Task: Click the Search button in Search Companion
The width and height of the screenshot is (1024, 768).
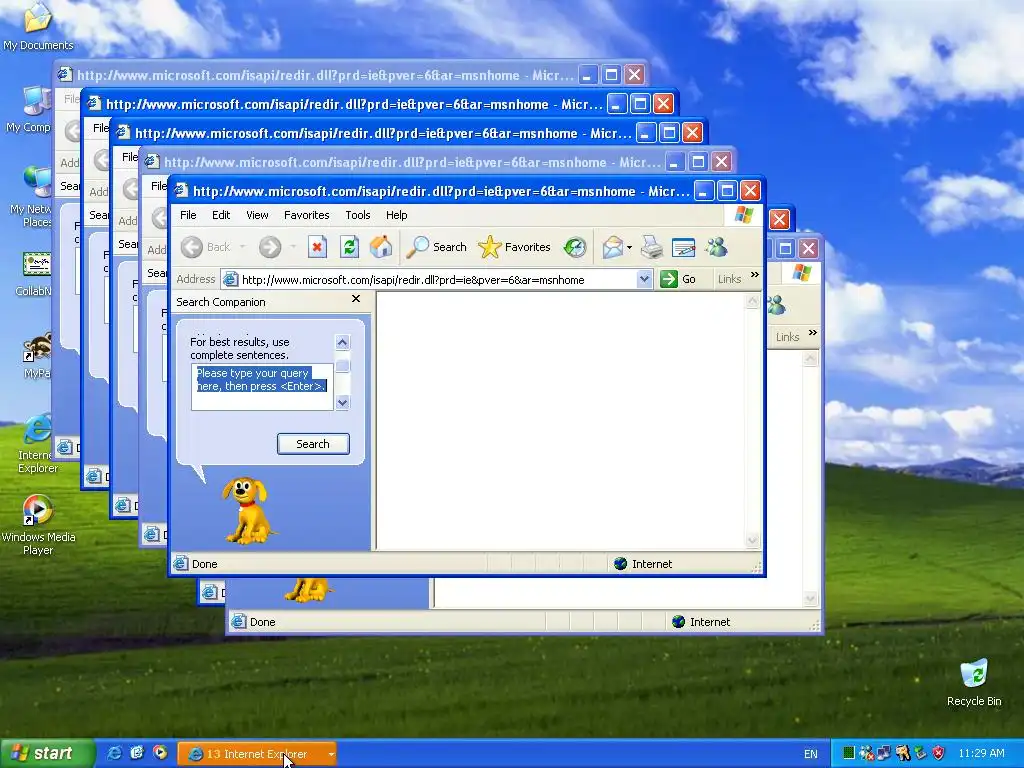Action: coord(313,444)
